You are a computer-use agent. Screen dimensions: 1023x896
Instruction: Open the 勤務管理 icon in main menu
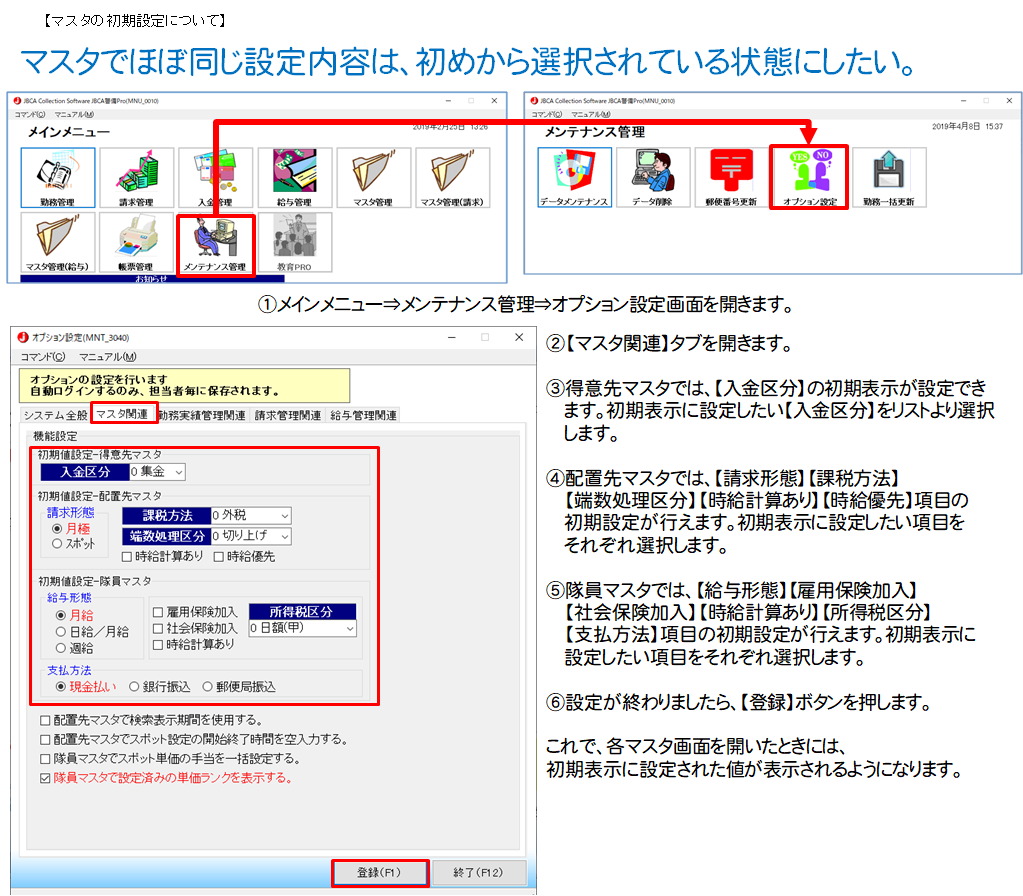click(x=57, y=178)
